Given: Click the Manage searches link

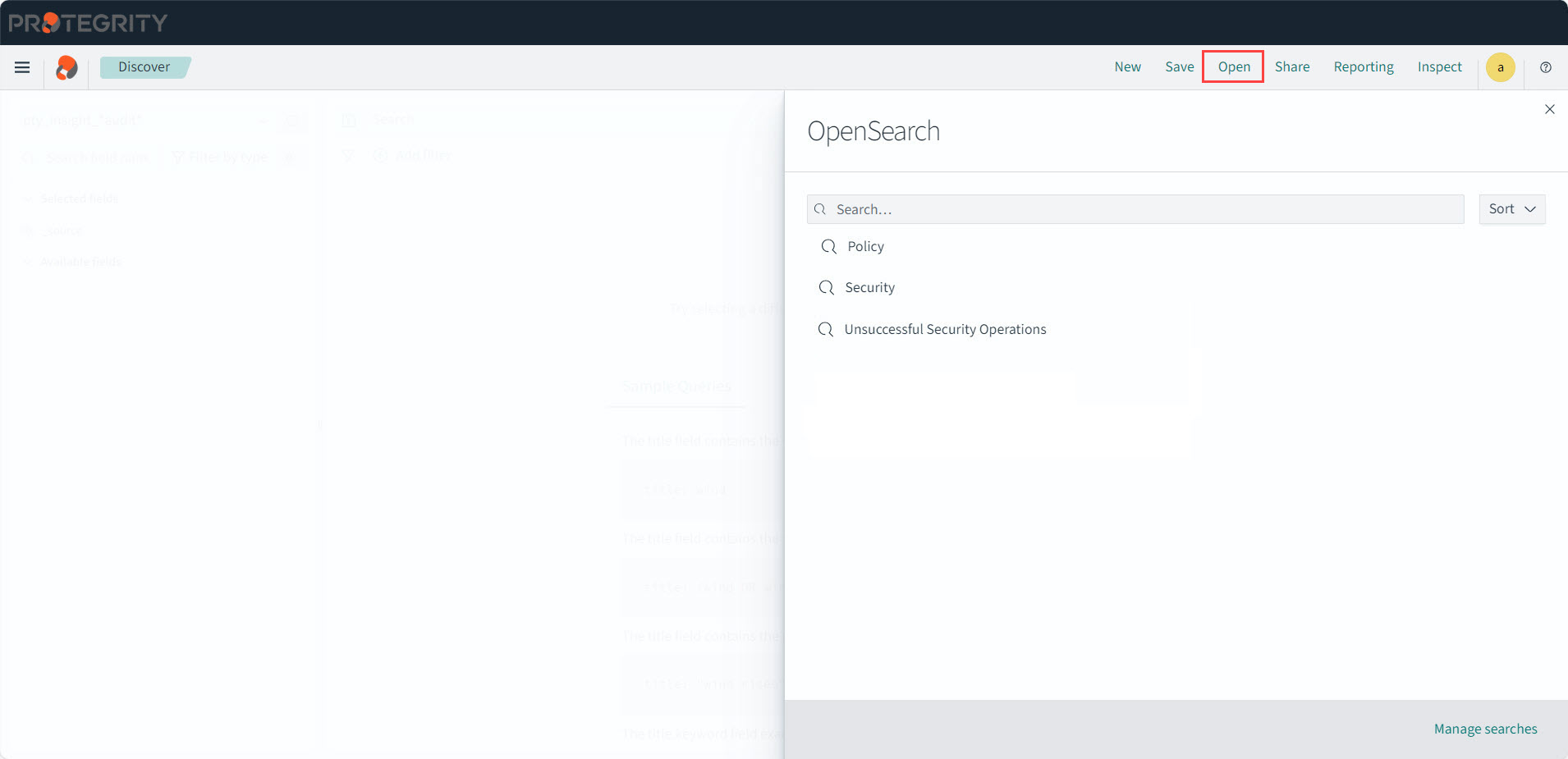Looking at the screenshot, I should tap(1485, 729).
